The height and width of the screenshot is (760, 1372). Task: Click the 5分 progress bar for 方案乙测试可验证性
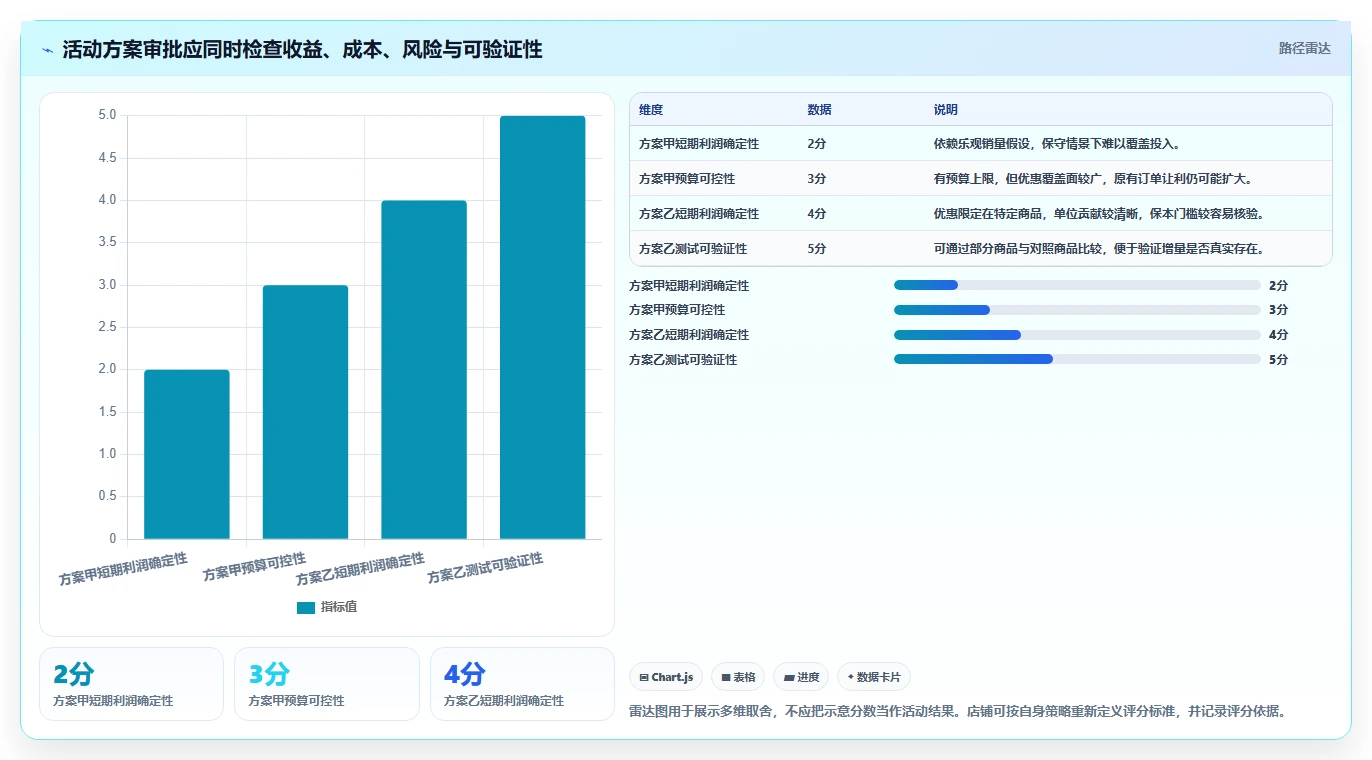pyautogui.click(x=1077, y=359)
